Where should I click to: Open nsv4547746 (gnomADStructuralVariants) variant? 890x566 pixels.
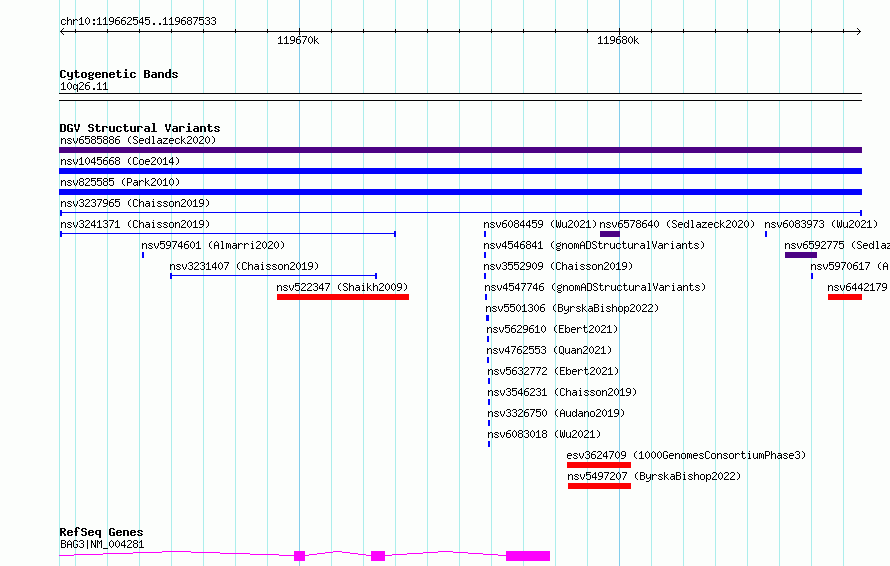click(595, 287)
